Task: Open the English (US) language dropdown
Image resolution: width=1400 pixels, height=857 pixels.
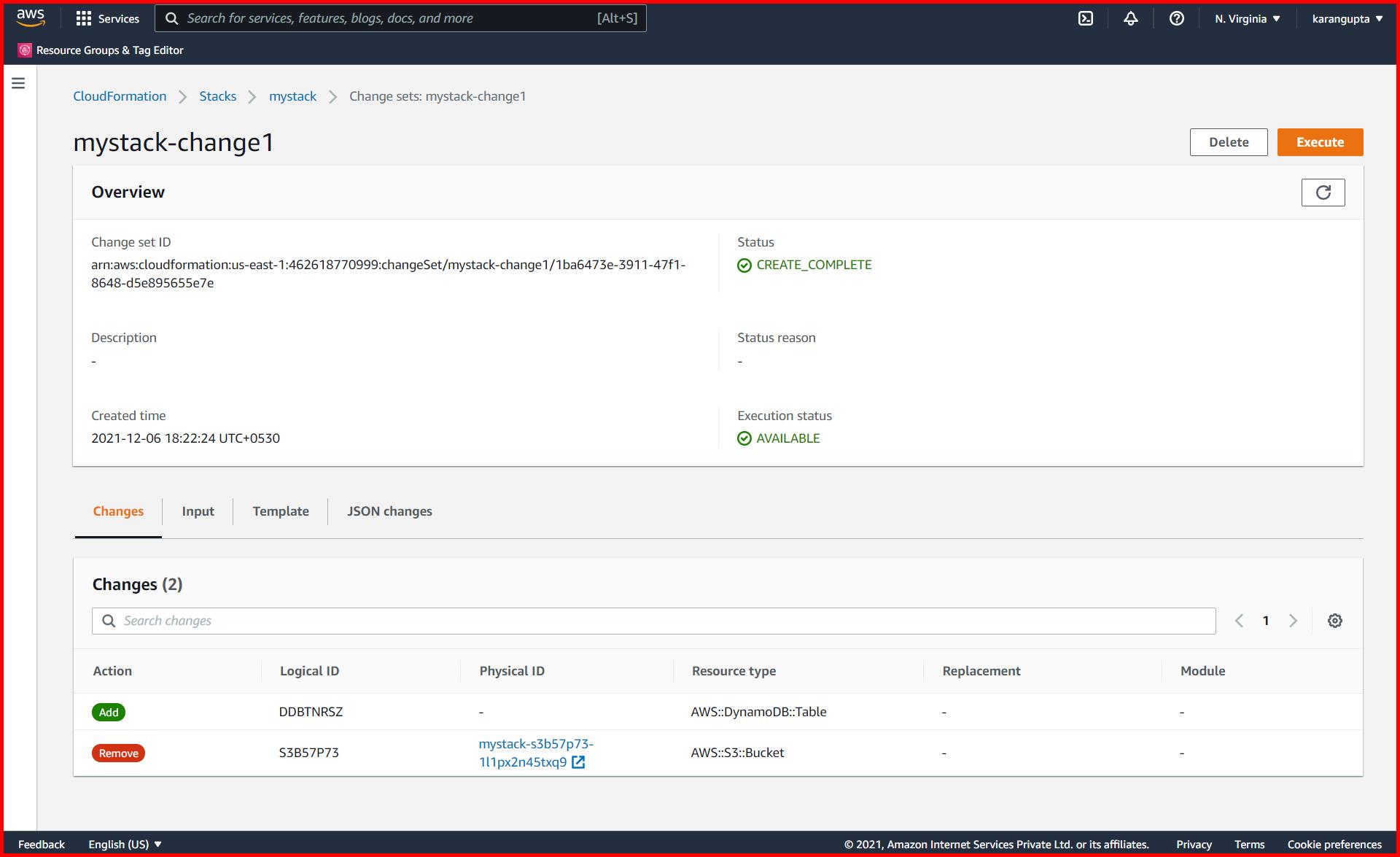Action: (124, 844)
